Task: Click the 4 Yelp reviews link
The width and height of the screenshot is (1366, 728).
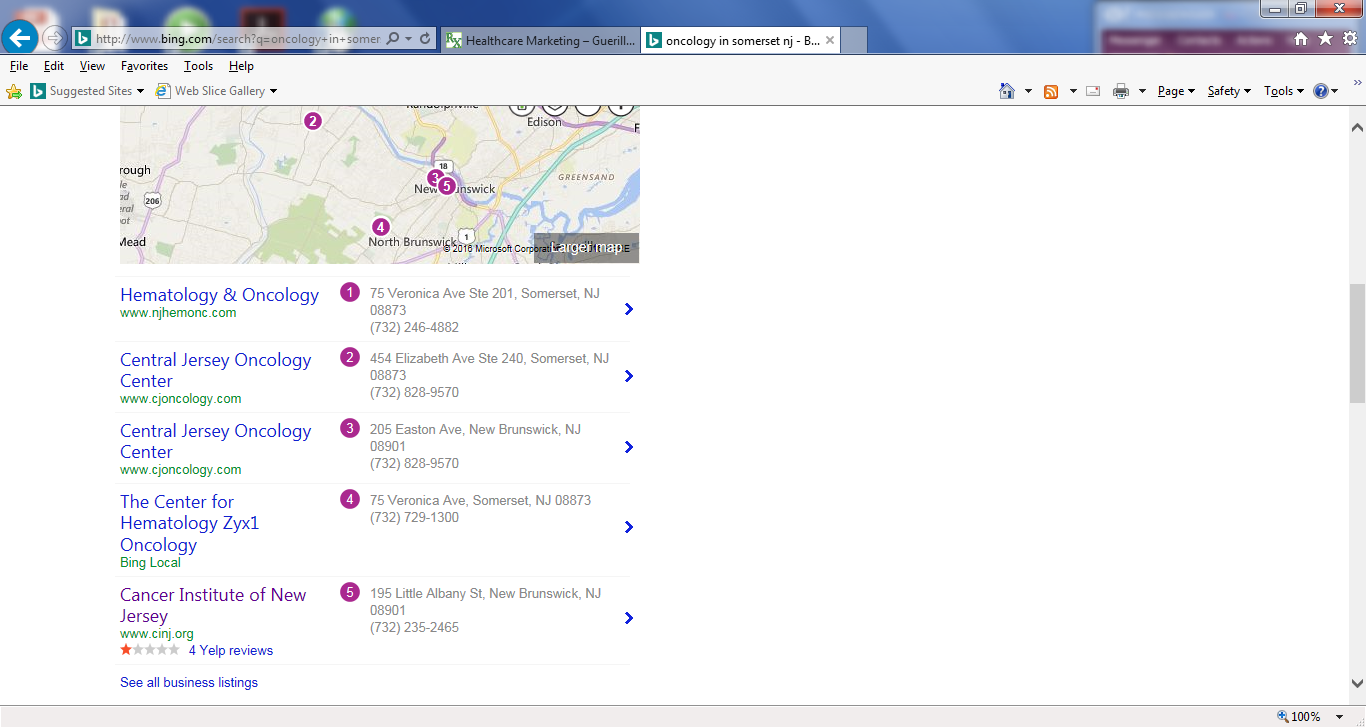Action: click(x=231, y=650)
